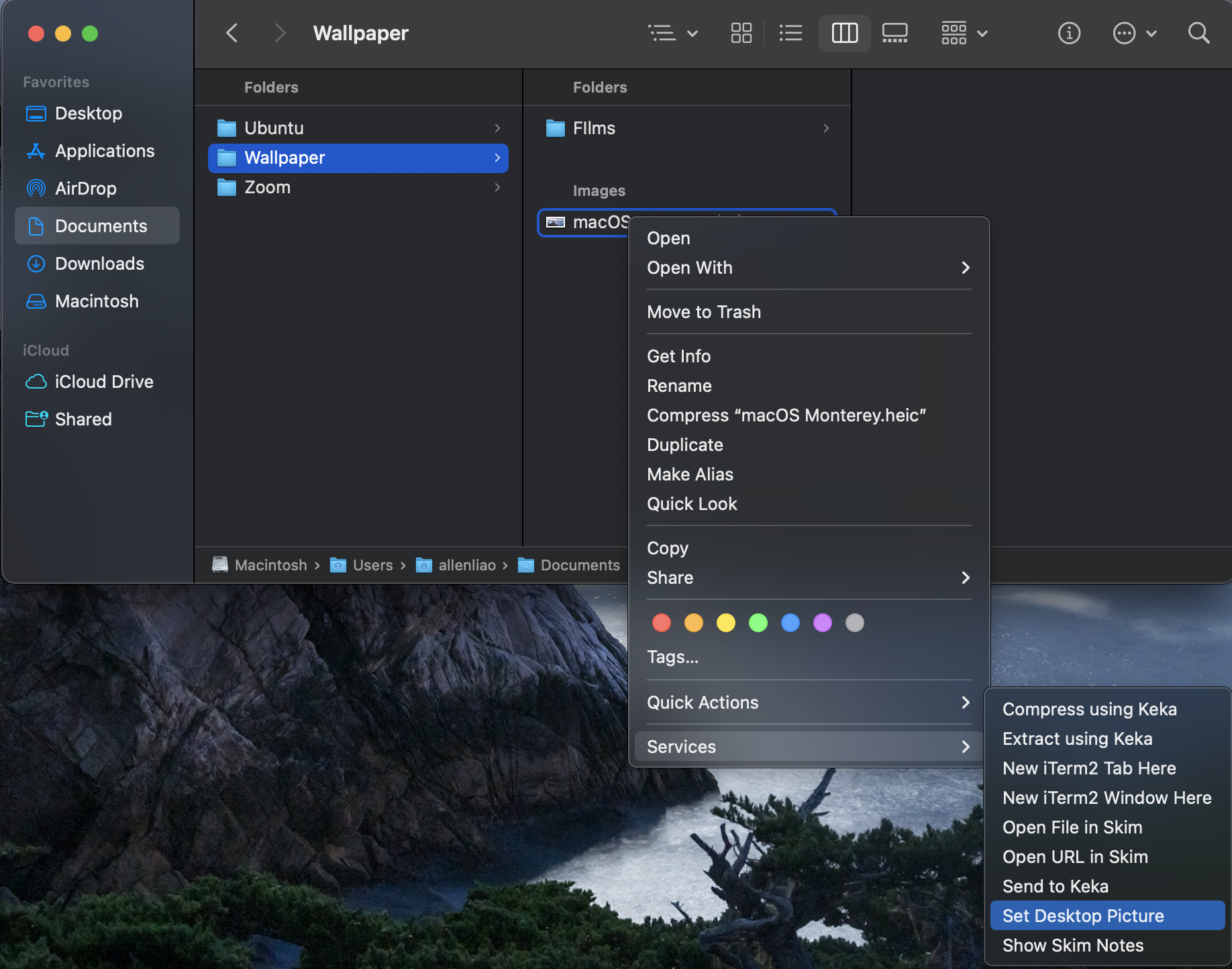Open Downloads from the Favorites sidebar

[99, 264]
